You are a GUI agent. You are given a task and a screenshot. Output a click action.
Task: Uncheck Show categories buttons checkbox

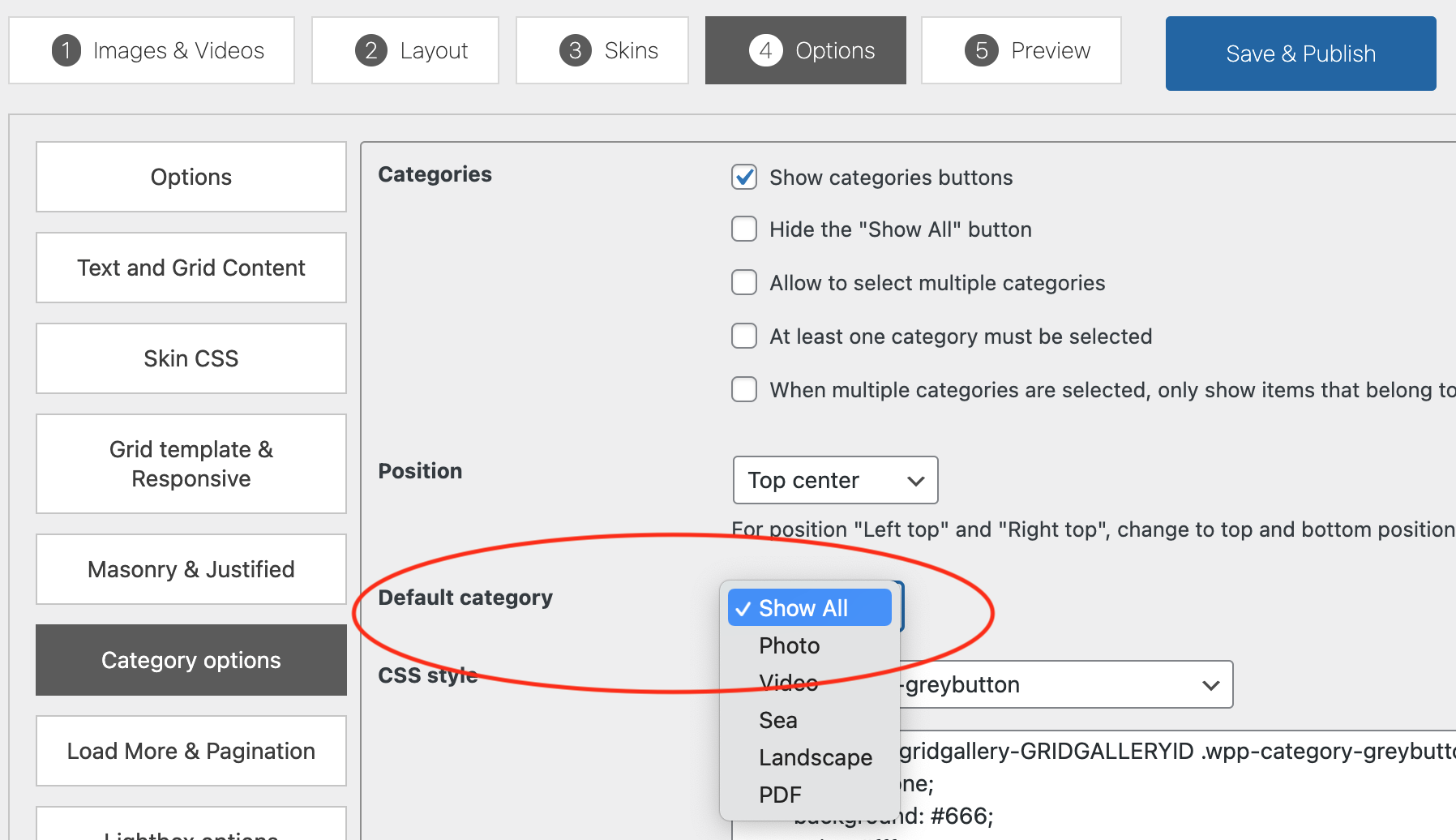744,177
